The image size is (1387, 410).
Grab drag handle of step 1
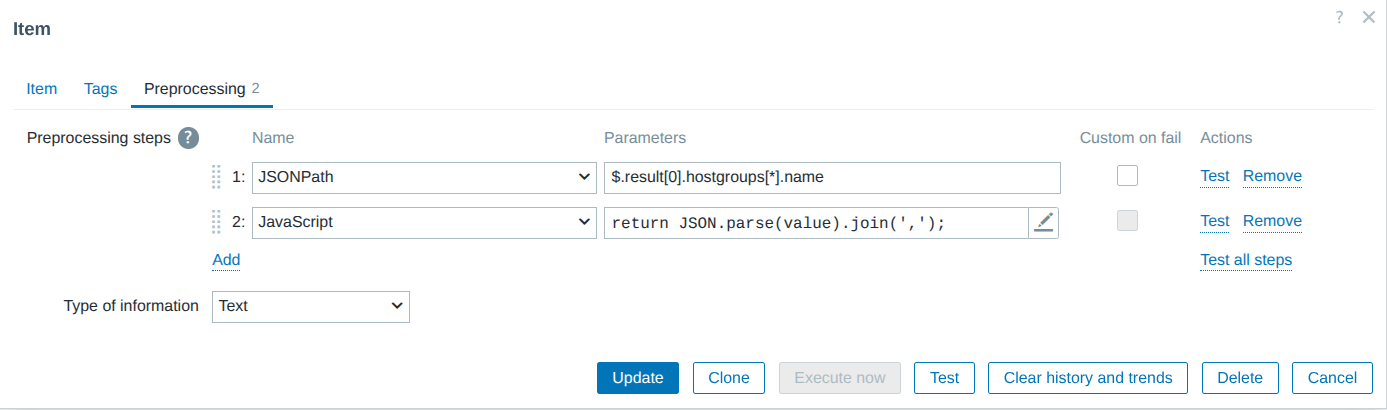coord(216,177)
